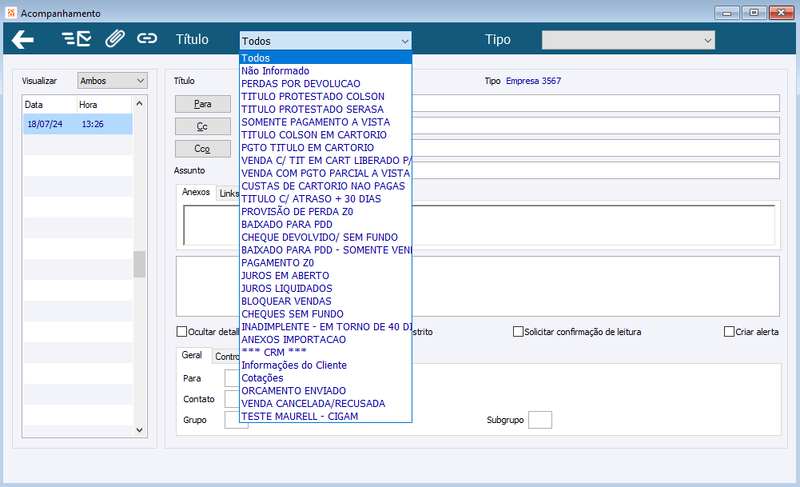Select JUROS LIQUIDADOS
The width and height of the screenshot is (800, 487).
(x=326, y=288)
